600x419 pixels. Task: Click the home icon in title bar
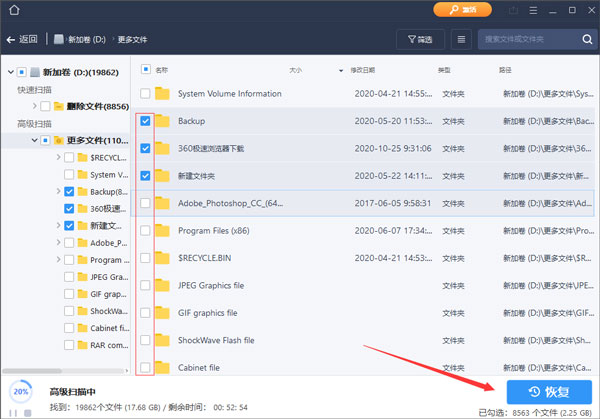(x=13, y=10)
